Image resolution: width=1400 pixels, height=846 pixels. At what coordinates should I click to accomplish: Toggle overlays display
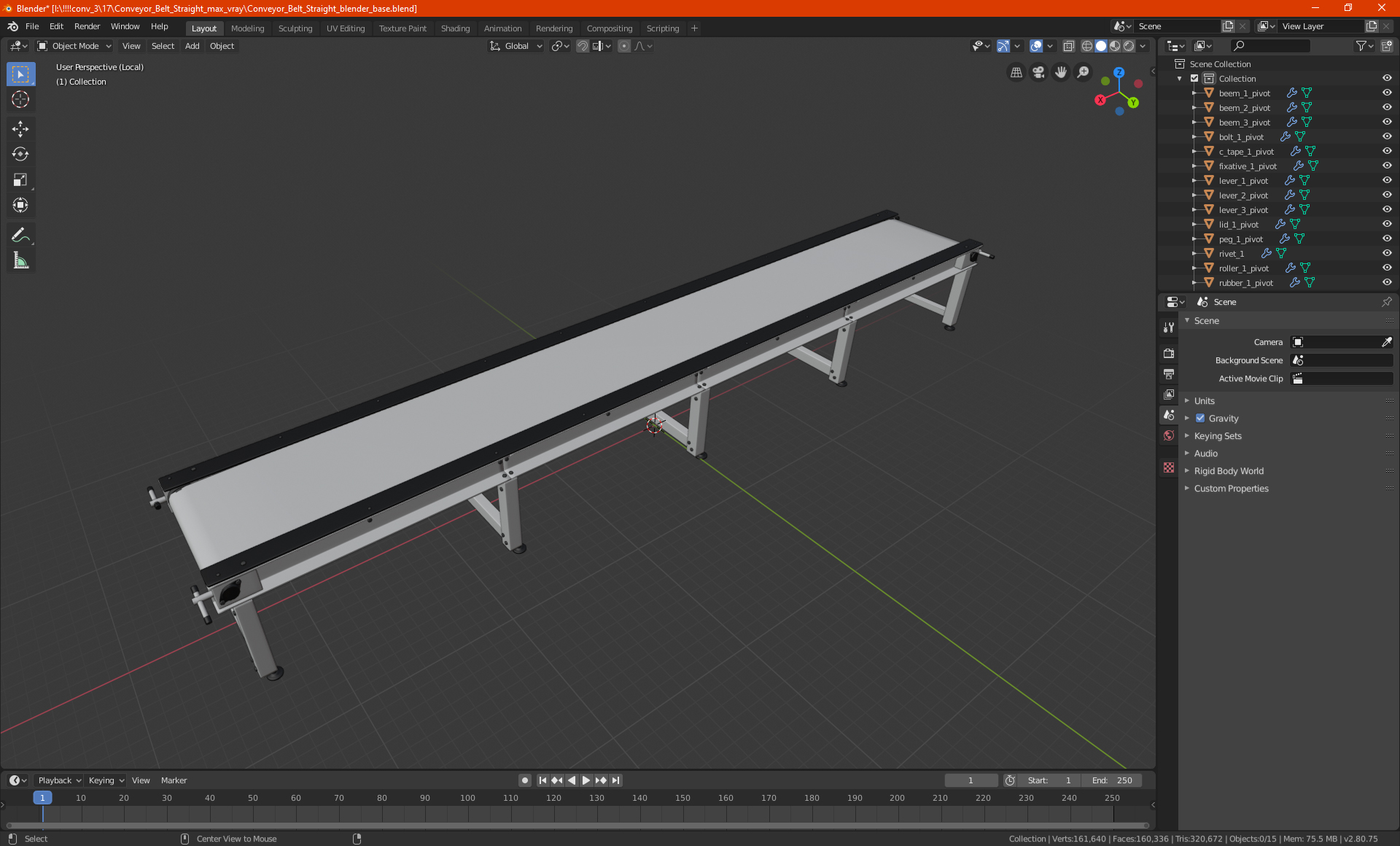click(1036, 46)
